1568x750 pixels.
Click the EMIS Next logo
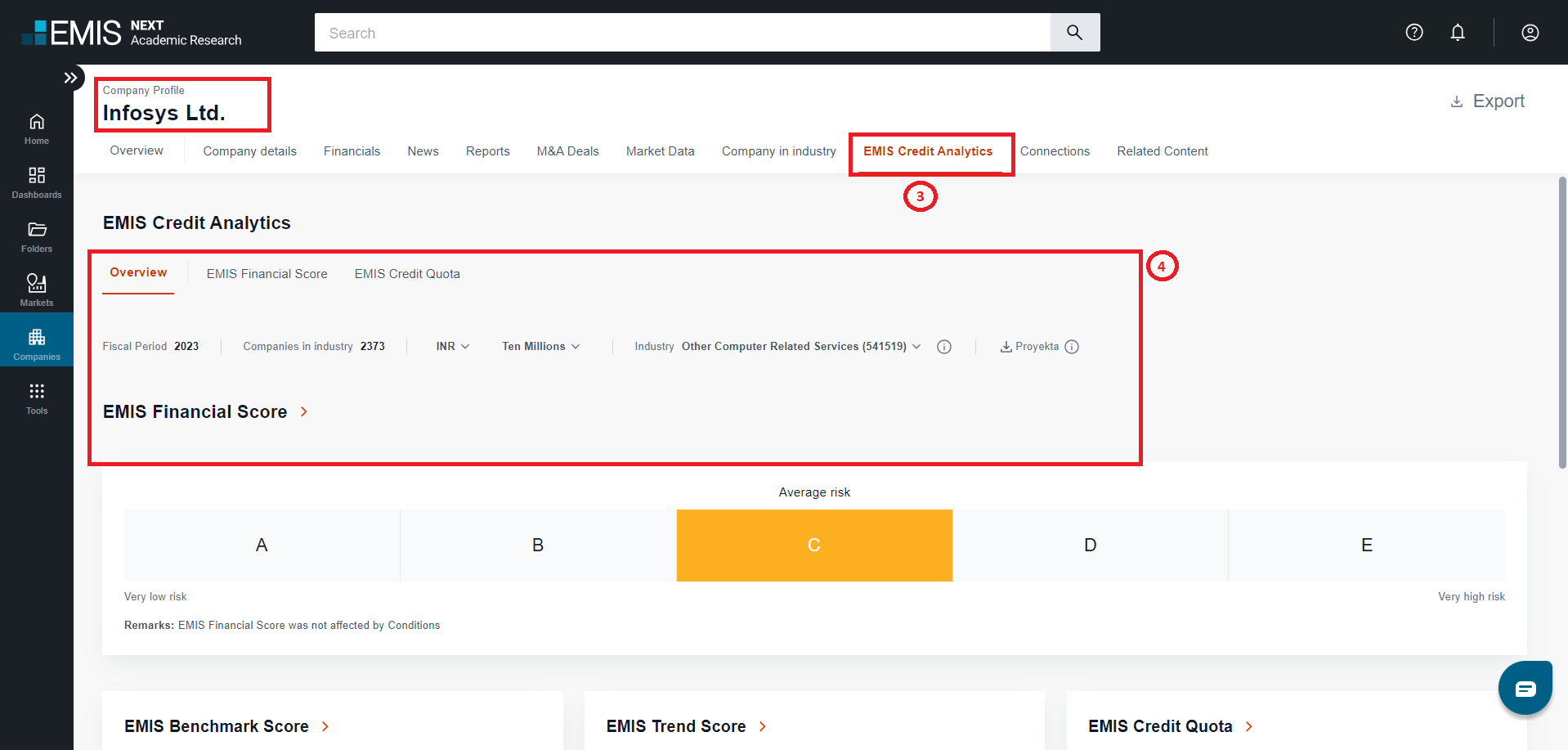(x=132, y=33)
